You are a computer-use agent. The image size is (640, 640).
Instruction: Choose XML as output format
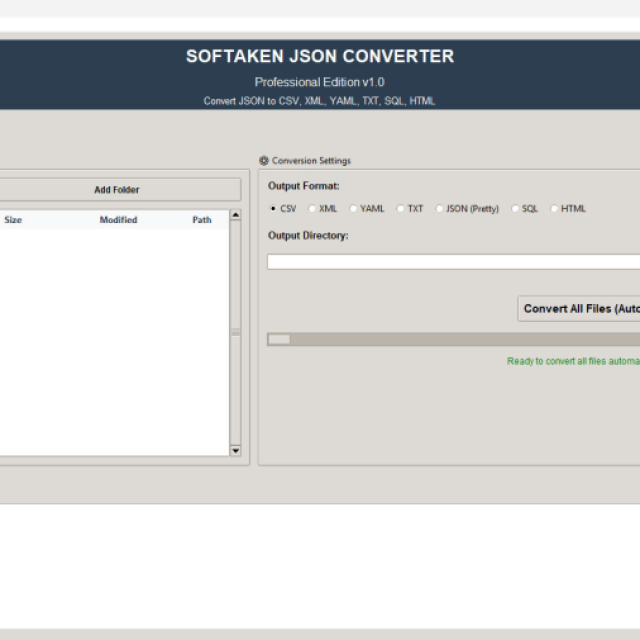tap(313, 209)
